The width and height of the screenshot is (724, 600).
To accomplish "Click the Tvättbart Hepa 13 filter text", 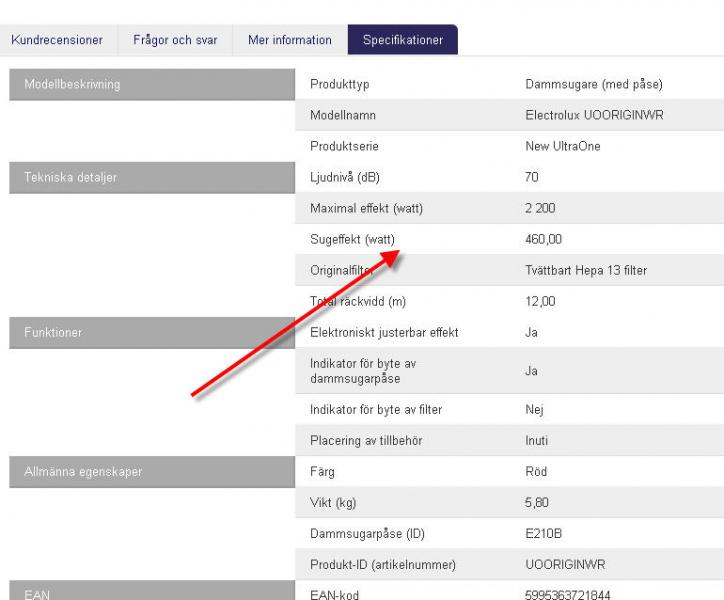I will point(586,271).
